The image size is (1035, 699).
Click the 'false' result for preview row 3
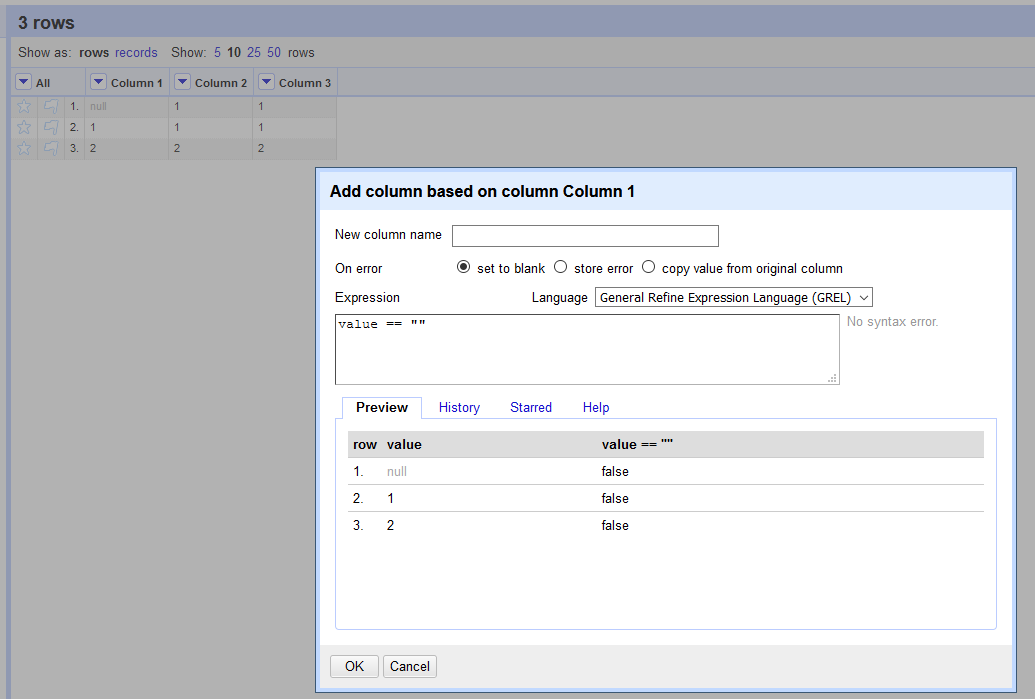615,525
